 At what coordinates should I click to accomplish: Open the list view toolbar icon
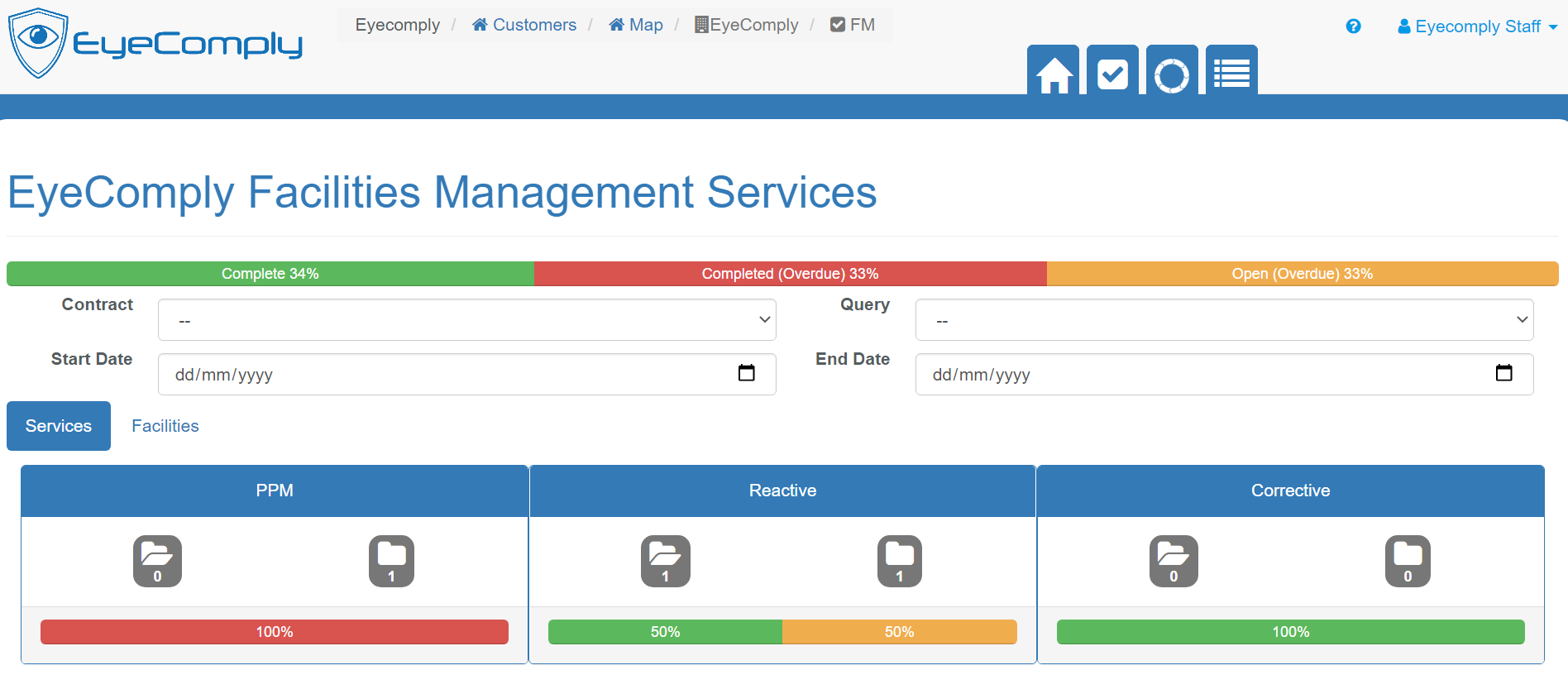click(x=1231, y=70)
